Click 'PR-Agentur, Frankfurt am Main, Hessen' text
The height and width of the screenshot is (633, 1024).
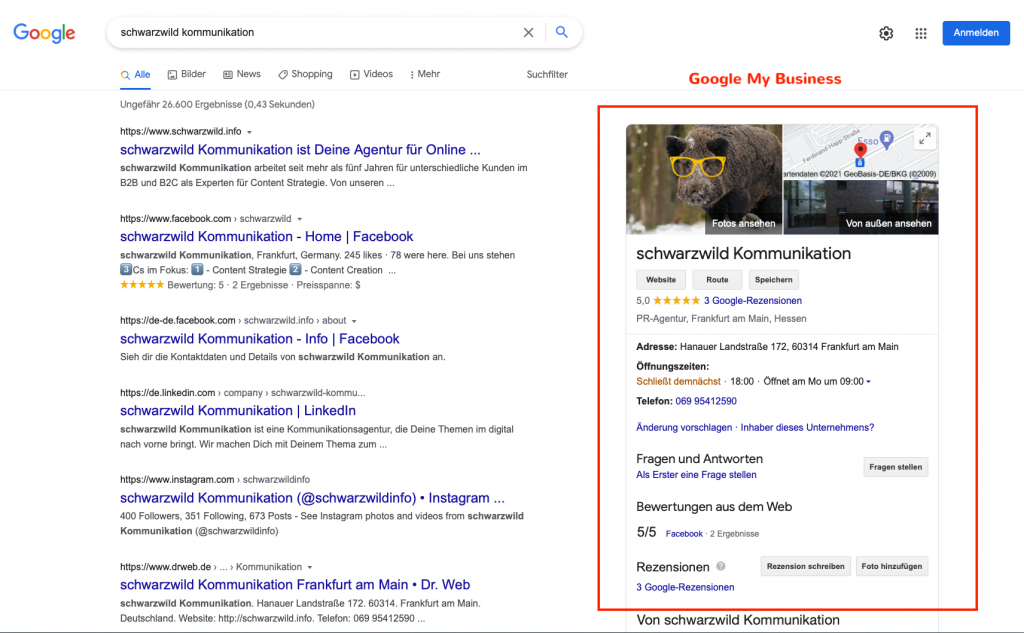pos(721,319)
